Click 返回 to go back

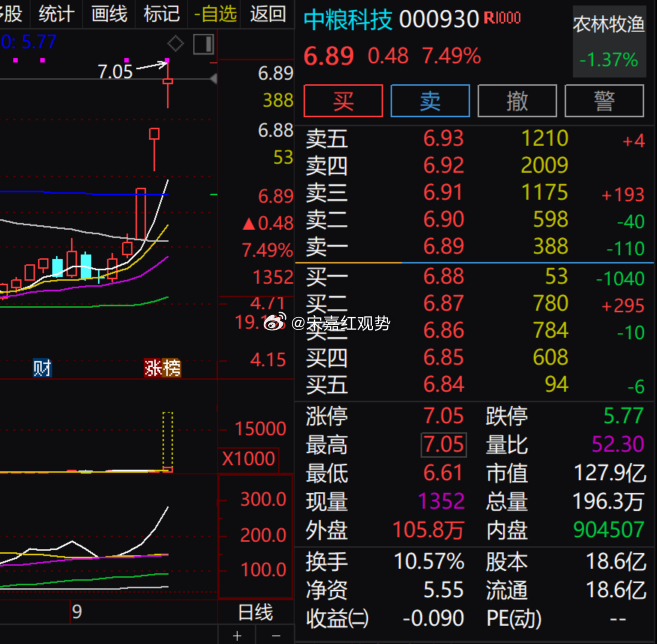[x=268, y=14]
